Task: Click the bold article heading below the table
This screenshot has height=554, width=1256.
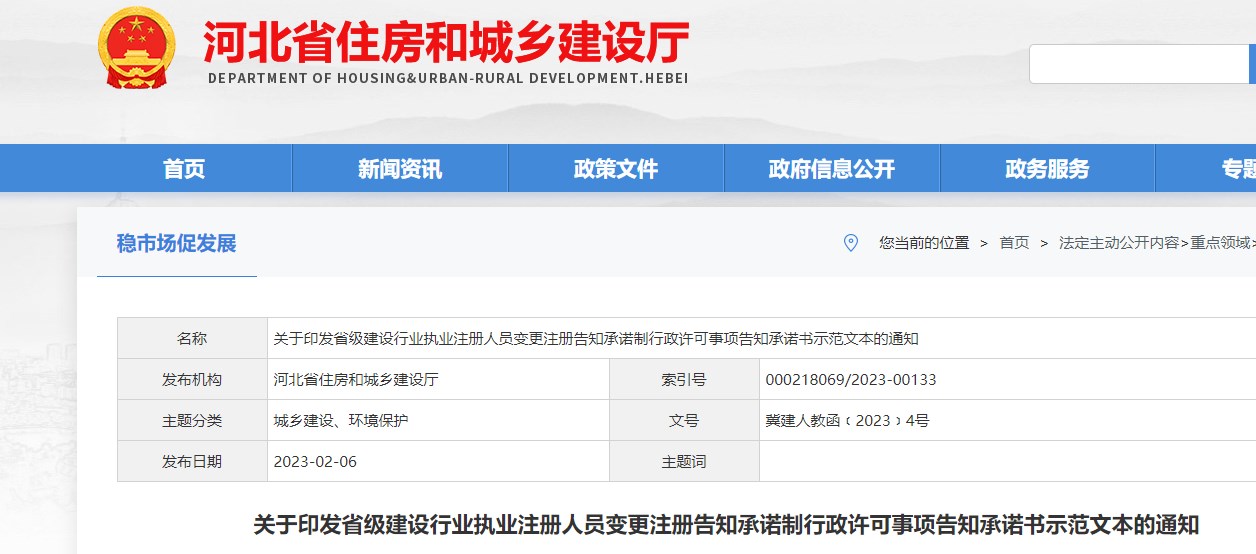Action: pyautogui.click(x=725, y=525)
